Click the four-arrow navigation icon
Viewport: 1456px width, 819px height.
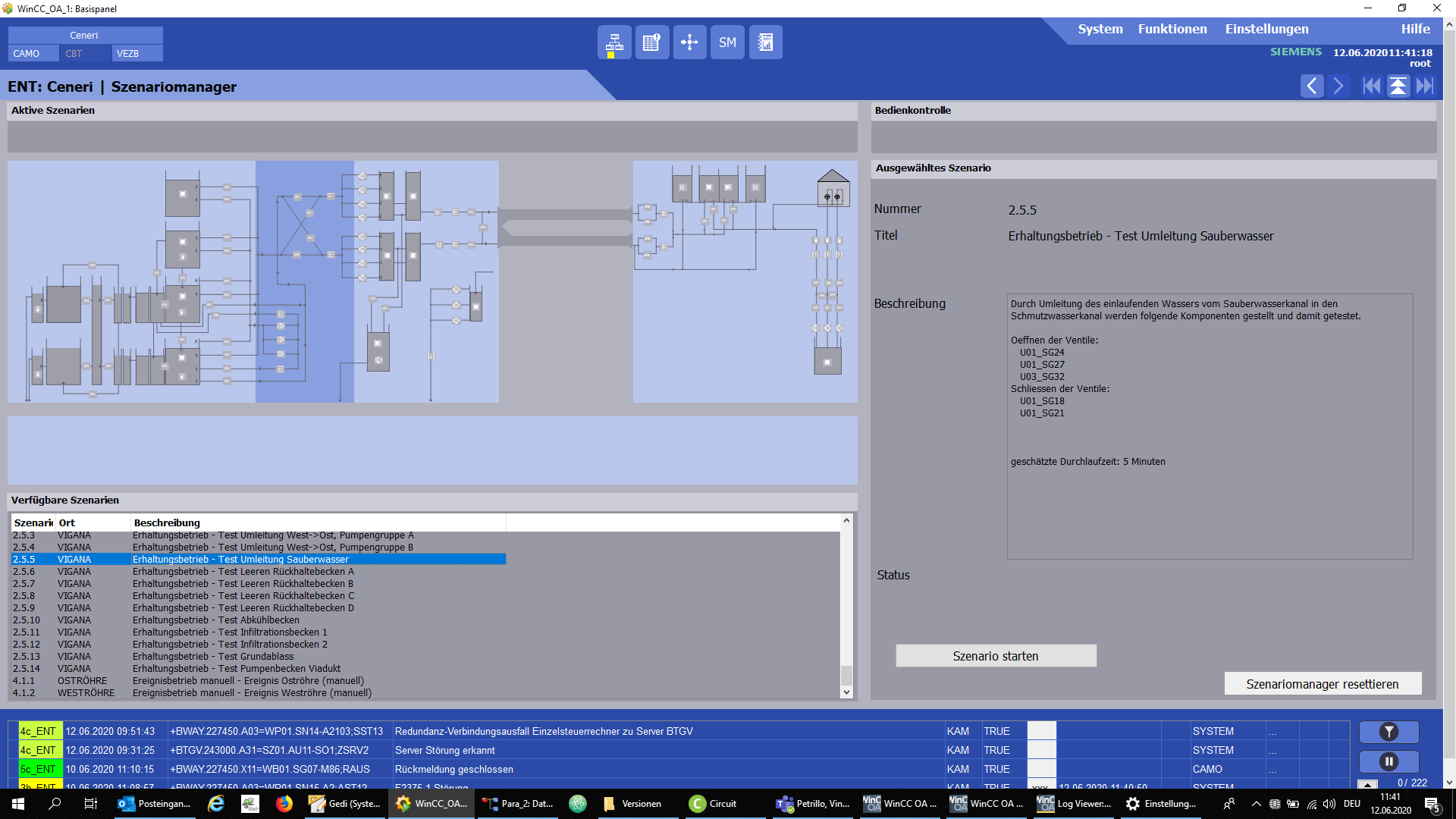689,42
